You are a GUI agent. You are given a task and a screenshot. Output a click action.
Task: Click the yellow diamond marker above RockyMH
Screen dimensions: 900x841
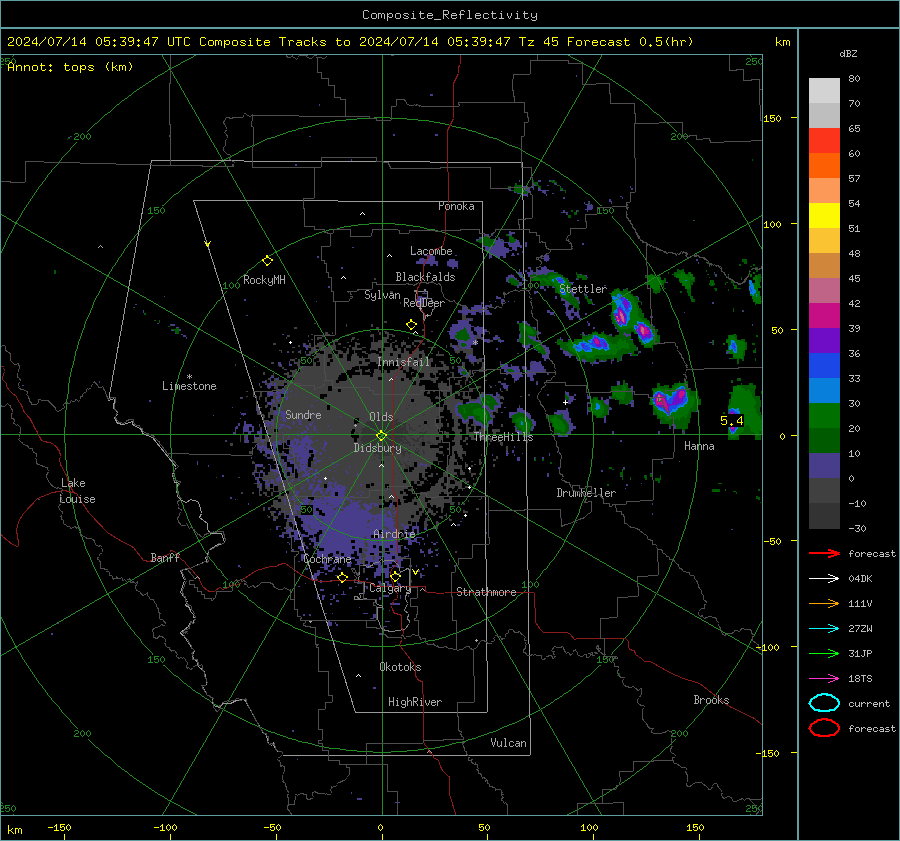(x=267, y=261)
